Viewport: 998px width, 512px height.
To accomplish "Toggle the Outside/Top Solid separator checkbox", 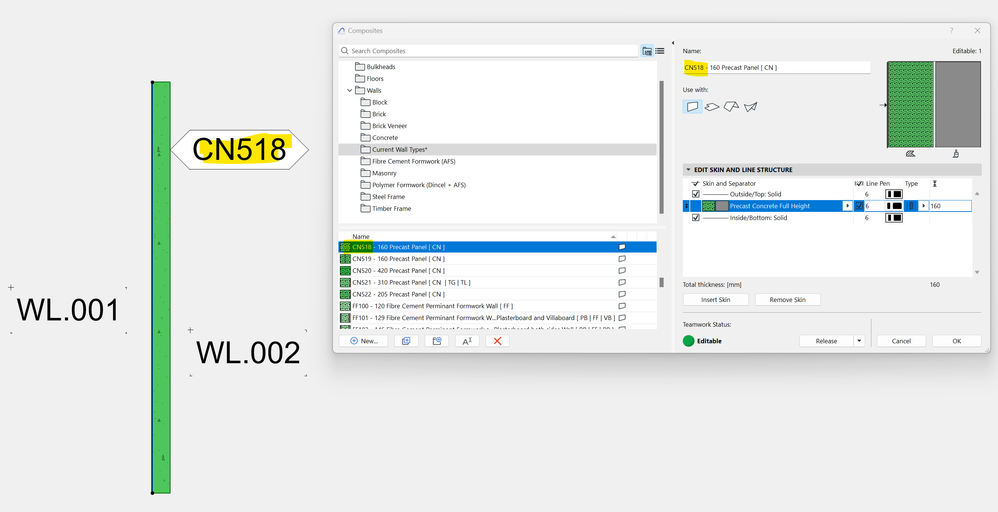I will [x=696, y=194].
